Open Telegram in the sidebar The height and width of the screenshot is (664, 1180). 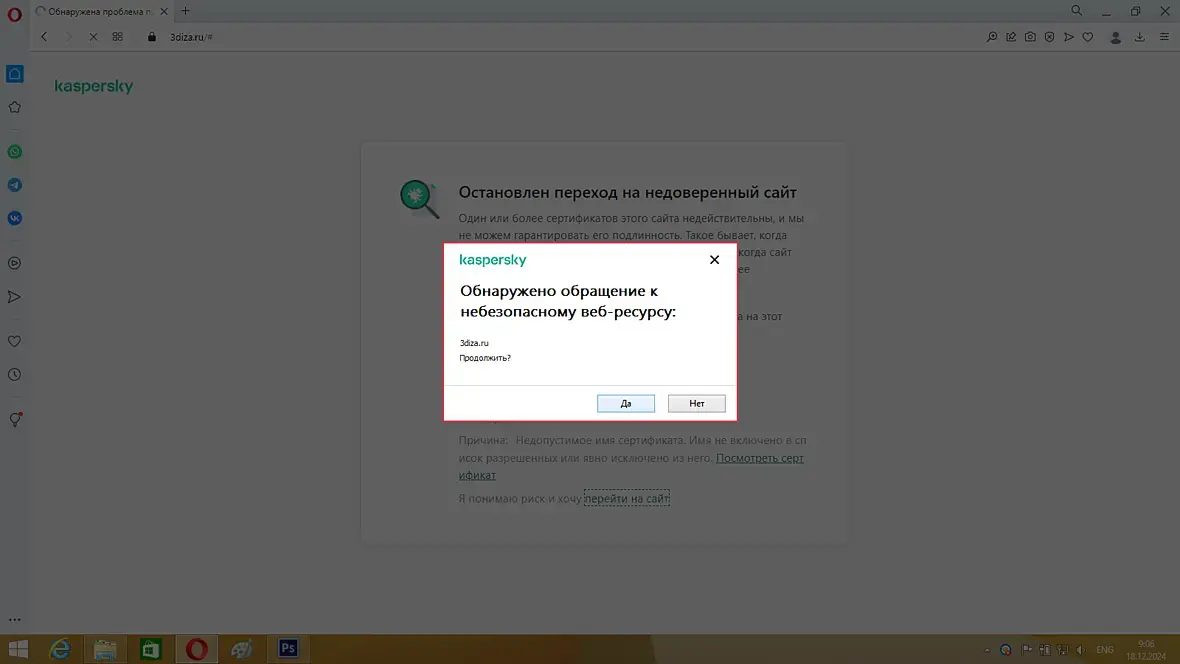click(x=14, y=185)
